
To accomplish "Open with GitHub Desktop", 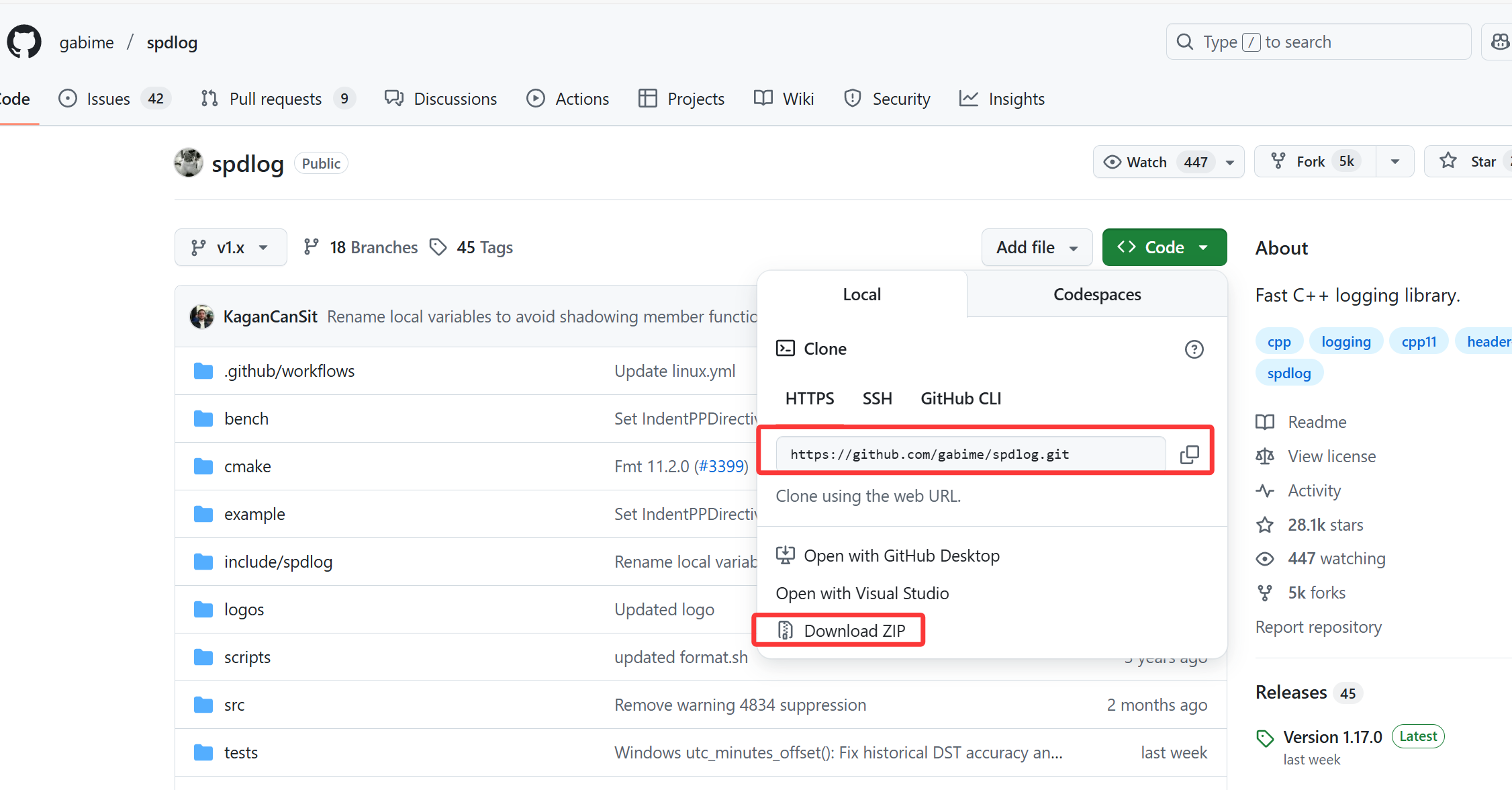I will pyautogui.click(x=901, y=556).
